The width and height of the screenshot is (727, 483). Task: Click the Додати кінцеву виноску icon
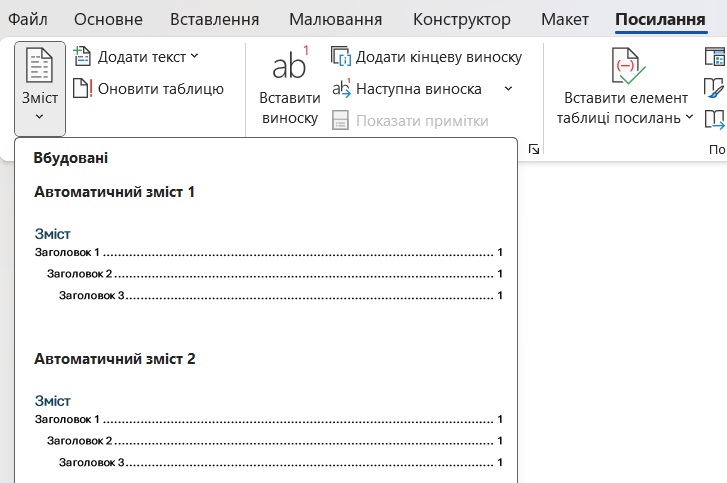342,57
